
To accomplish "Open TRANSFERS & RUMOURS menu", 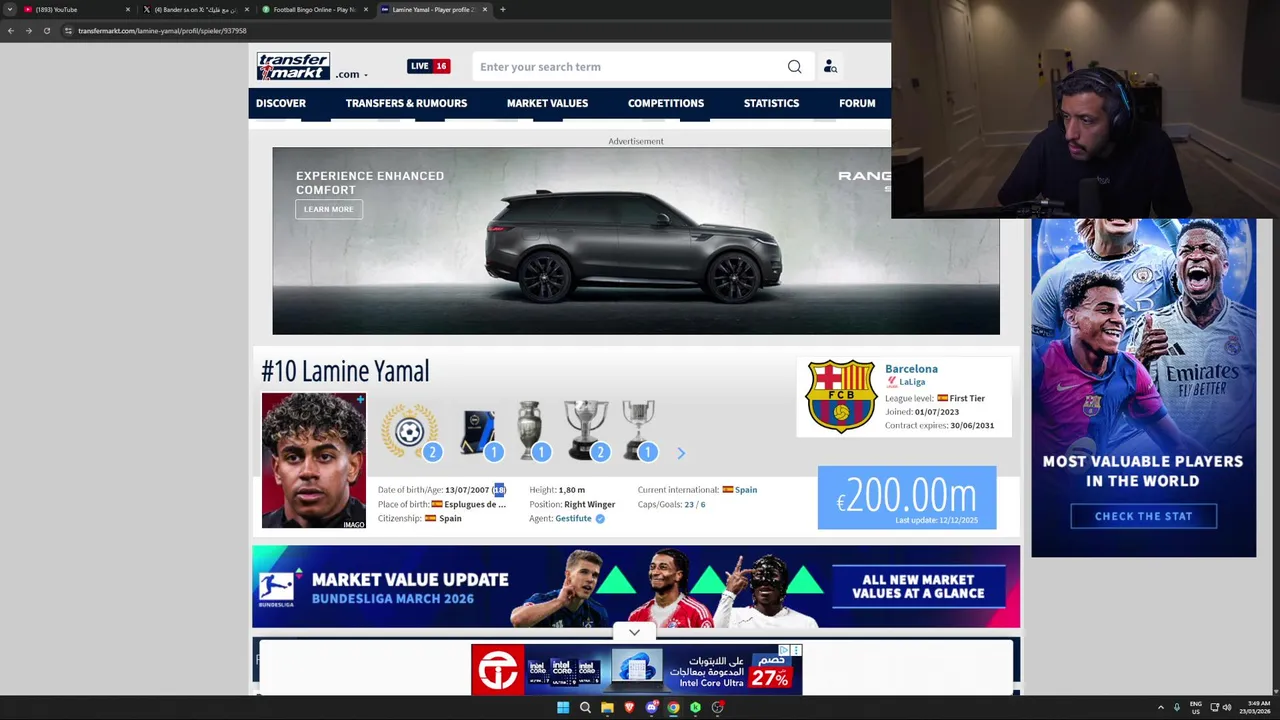I will pos(406,103).
